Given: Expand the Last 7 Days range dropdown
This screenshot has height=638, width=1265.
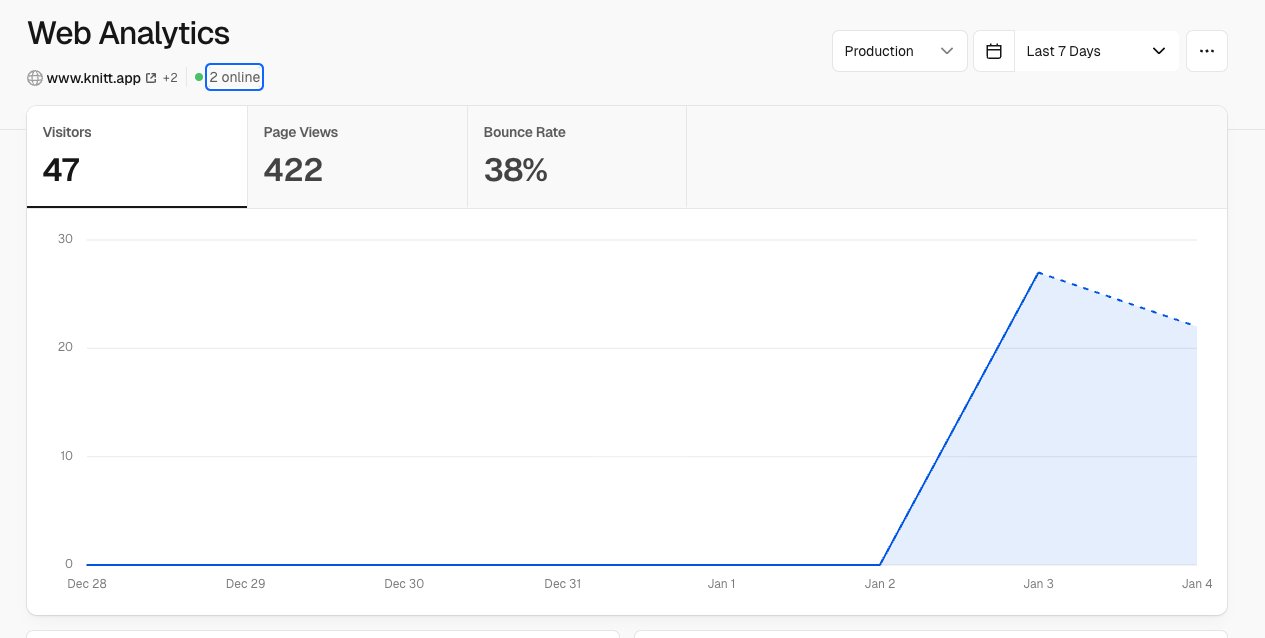Looking at the screenshot, I should (1096, 51).
